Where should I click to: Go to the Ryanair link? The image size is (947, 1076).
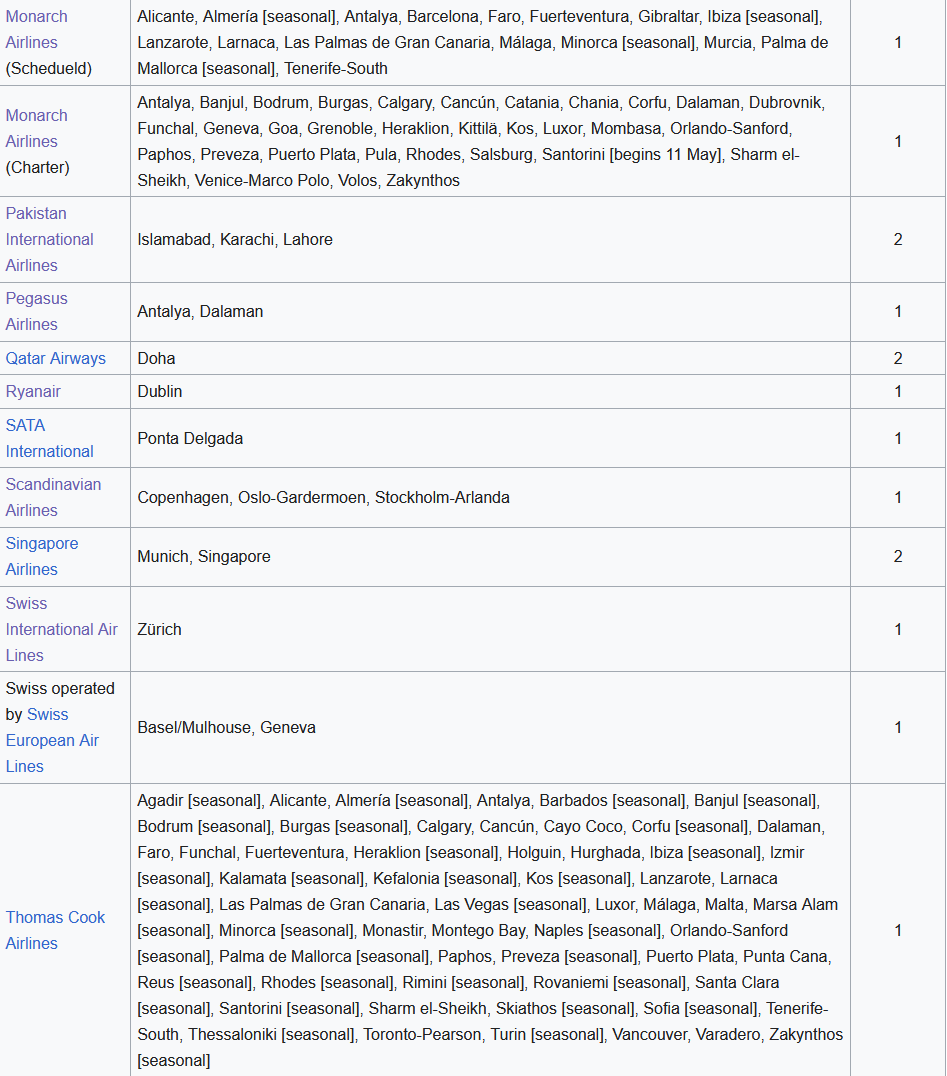tap(33, 391)
